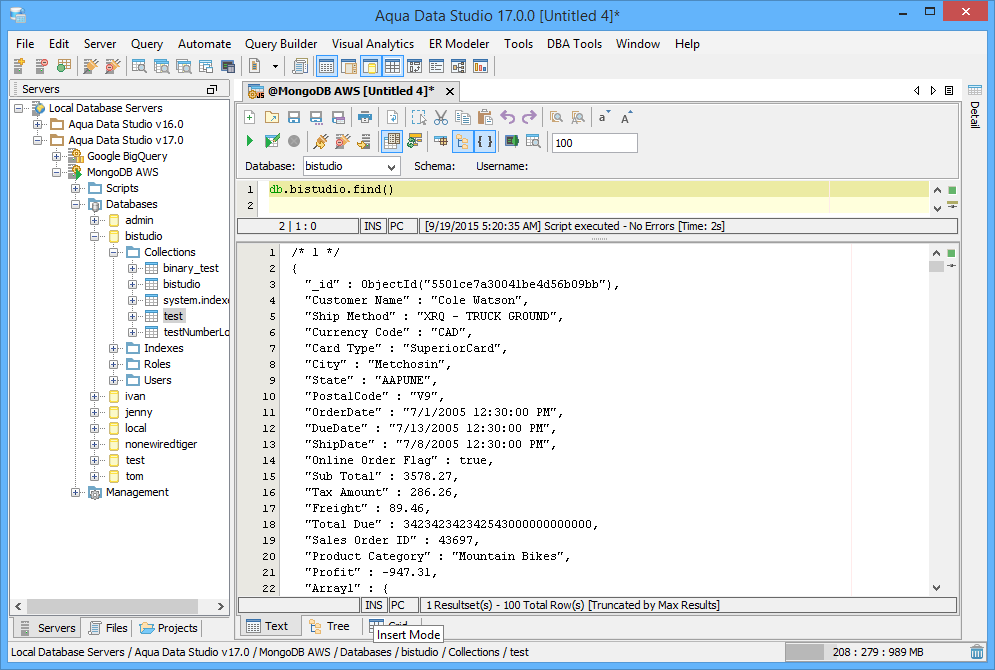
Task: Click the Save (floppy disk) icon
Action: [x=294, y=117]
